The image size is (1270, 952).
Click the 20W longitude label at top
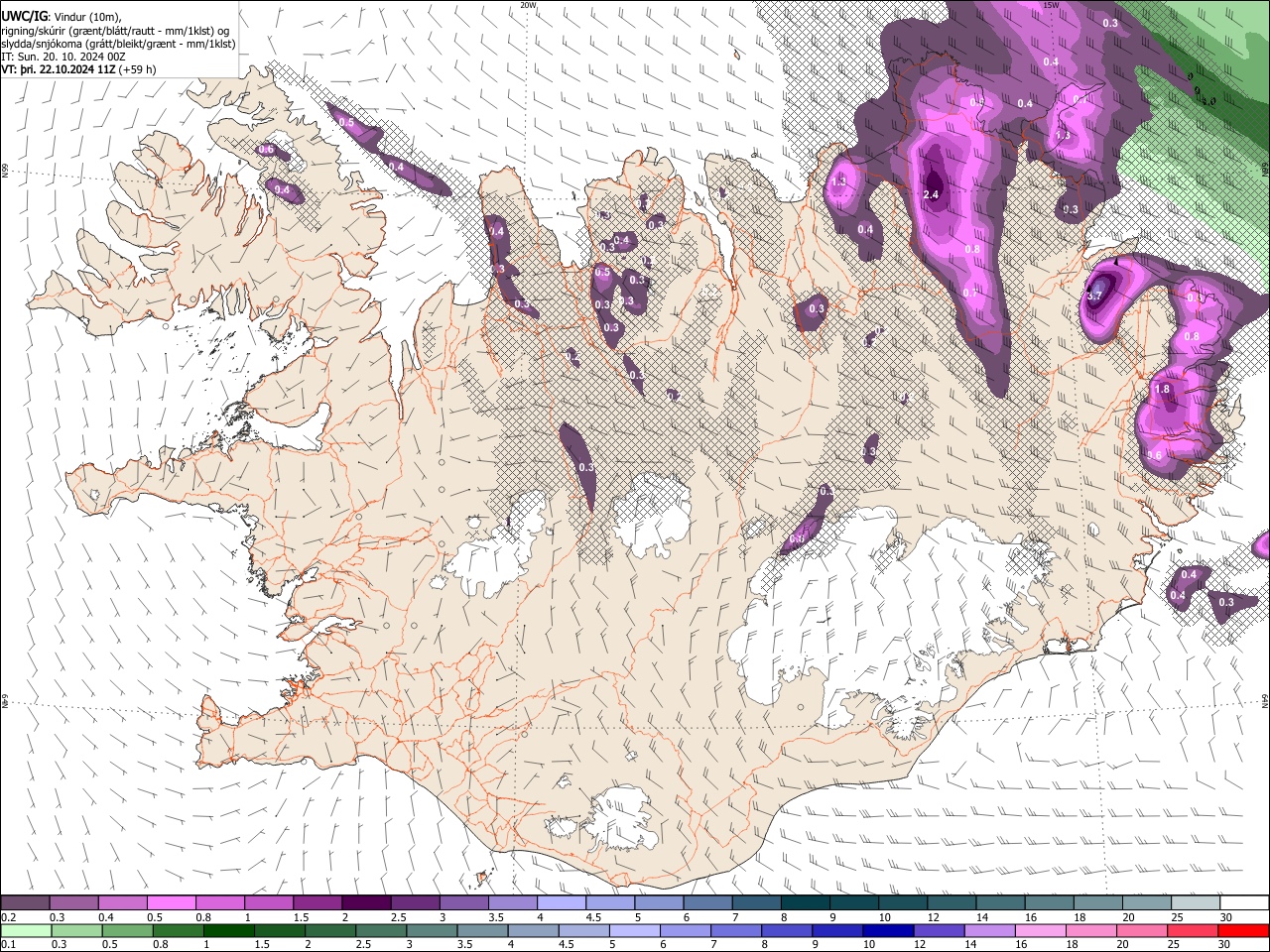click(x=528, y=5)
